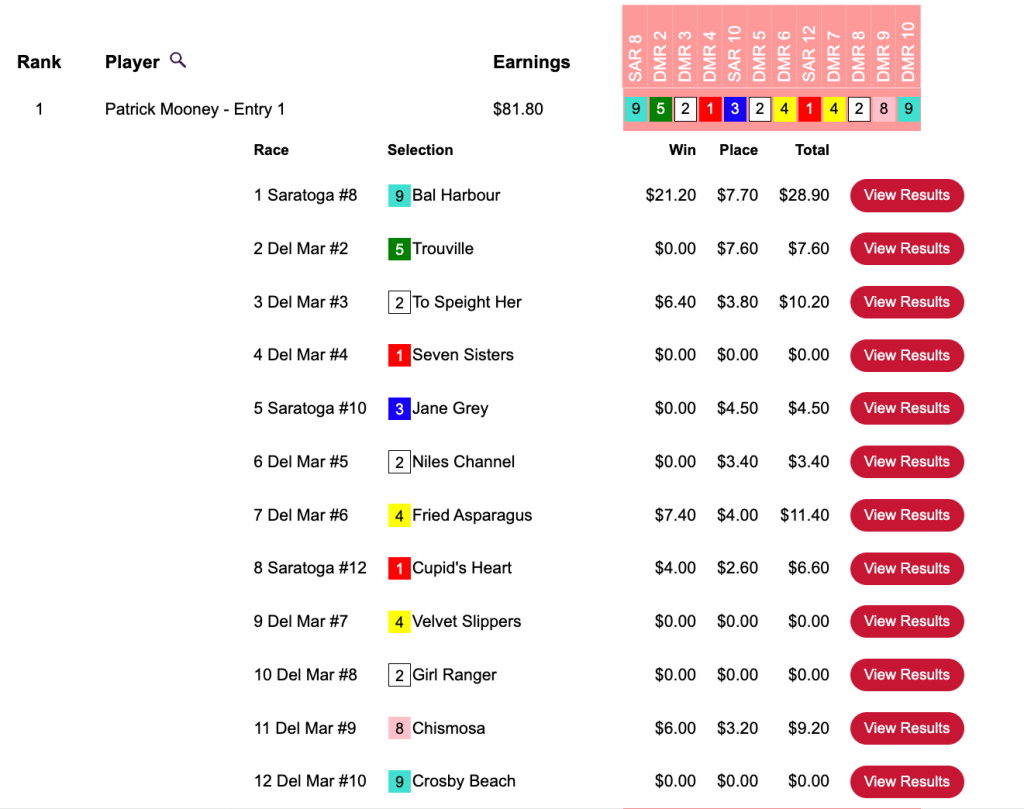Open View Results for Del Mar #10

point(906,781)
